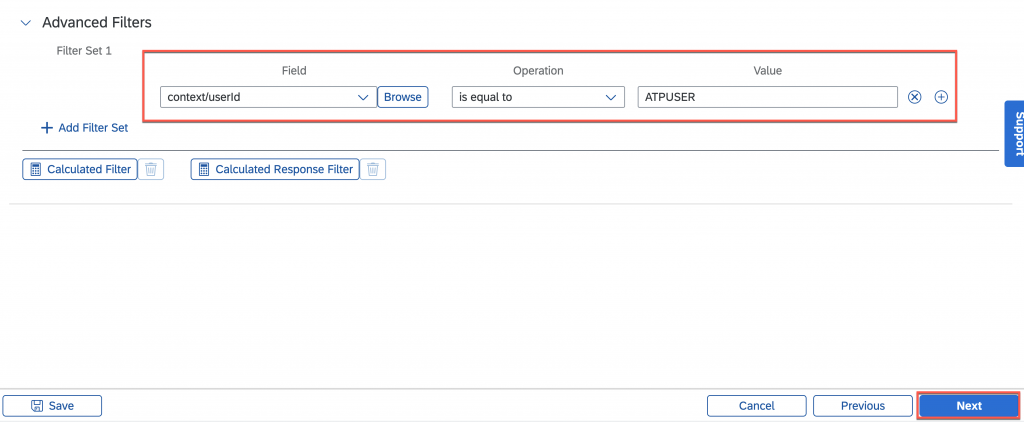
Task: Cancel the filter configuration
Action: coord(757,406)
